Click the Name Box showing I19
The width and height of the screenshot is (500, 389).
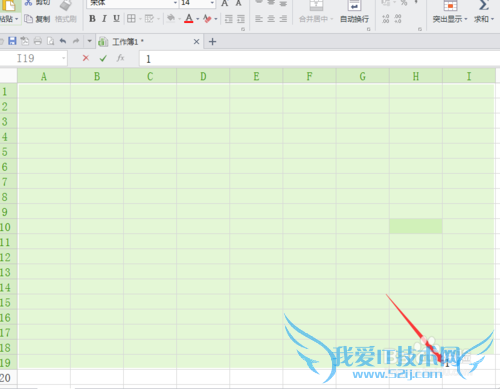33,58
